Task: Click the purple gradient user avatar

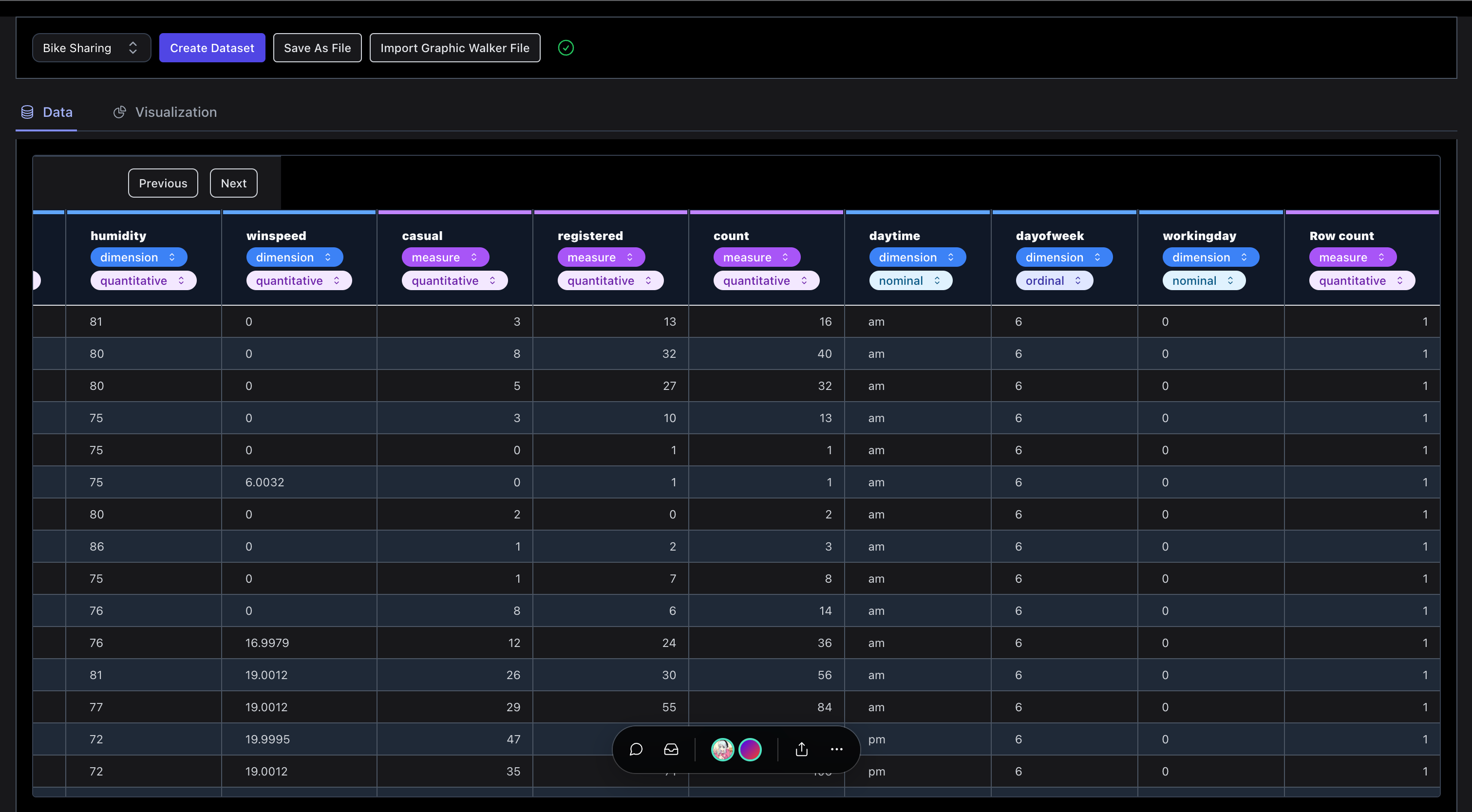Action: click(x=750, y=749)
